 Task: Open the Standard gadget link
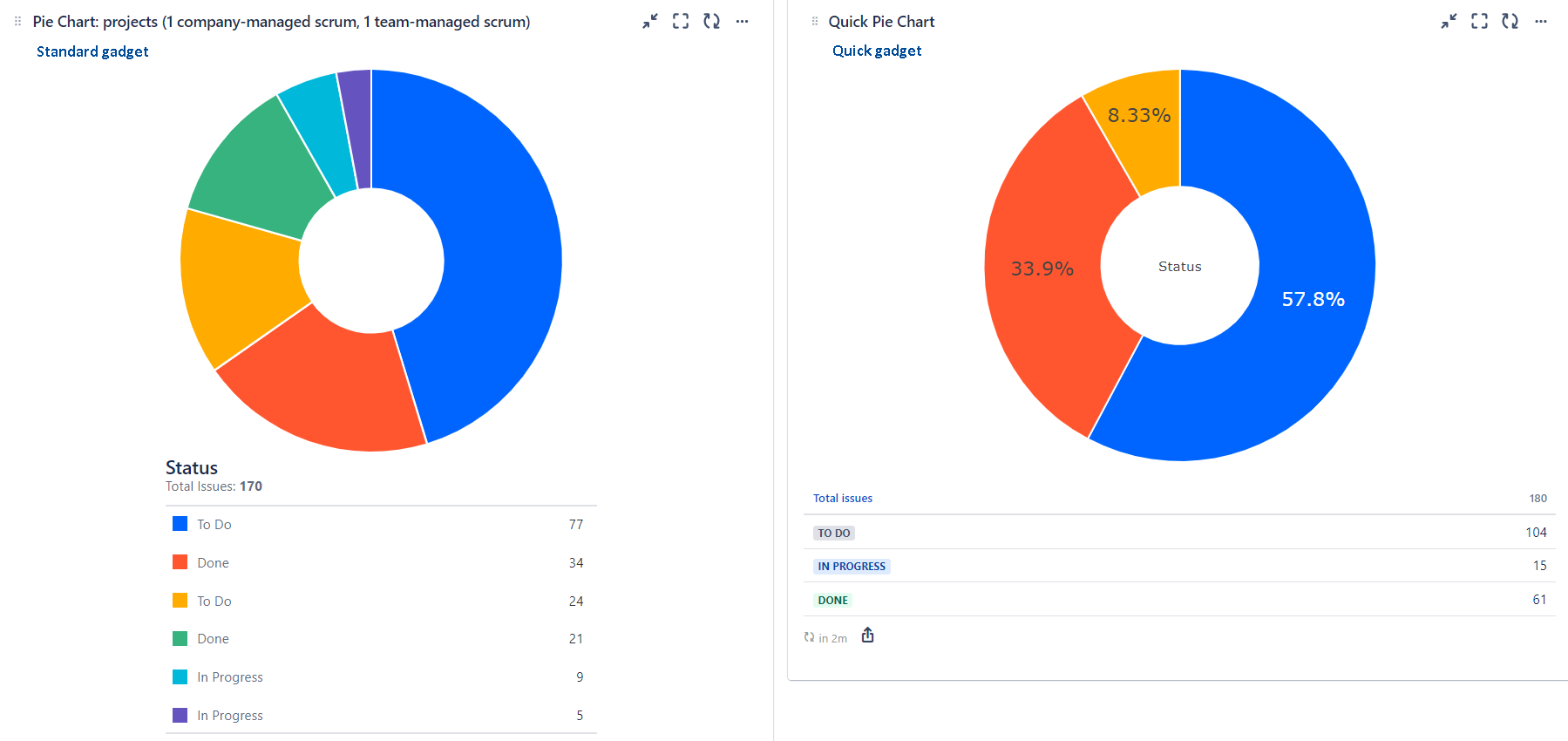(92, 51)
